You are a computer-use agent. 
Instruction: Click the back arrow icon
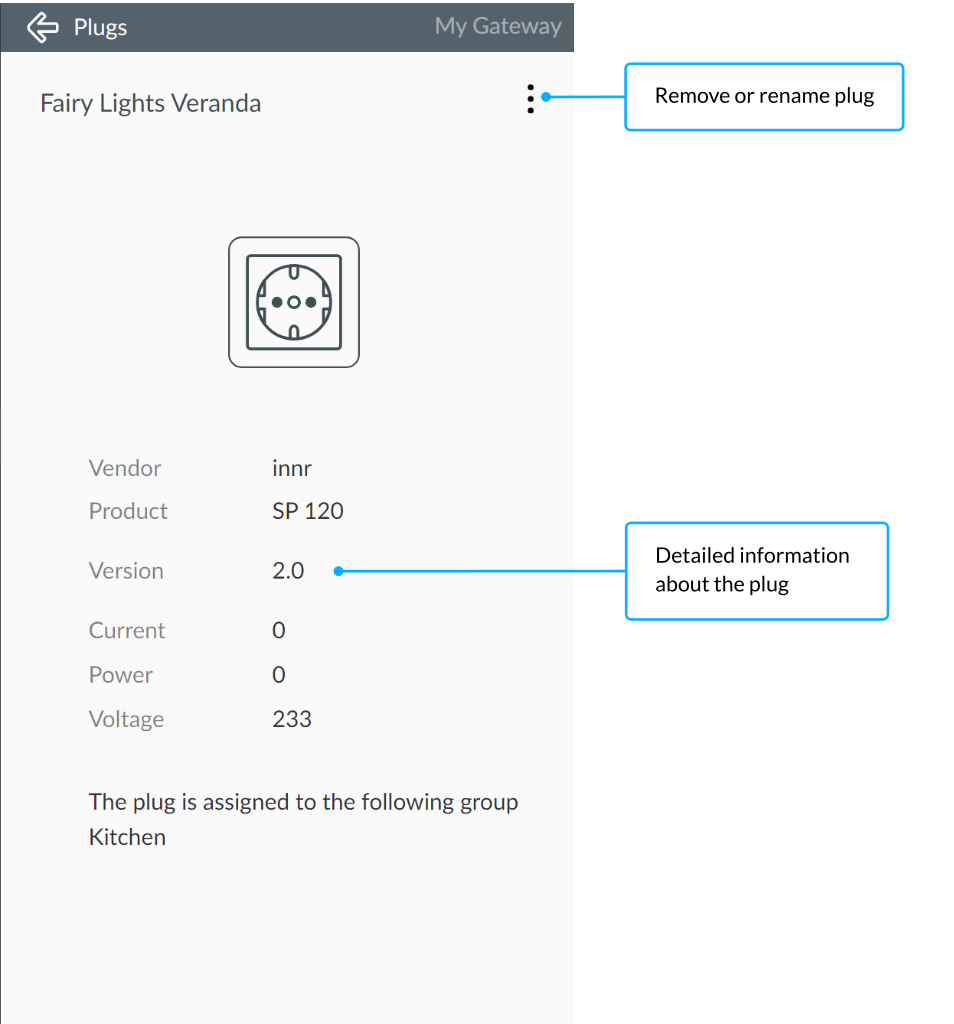[42, 27]
